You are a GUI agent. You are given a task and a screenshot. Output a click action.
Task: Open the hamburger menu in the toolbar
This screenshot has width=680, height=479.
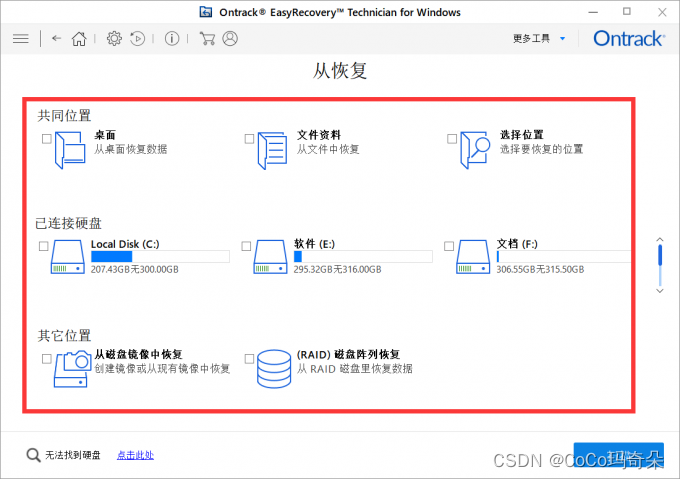(21, 39)
